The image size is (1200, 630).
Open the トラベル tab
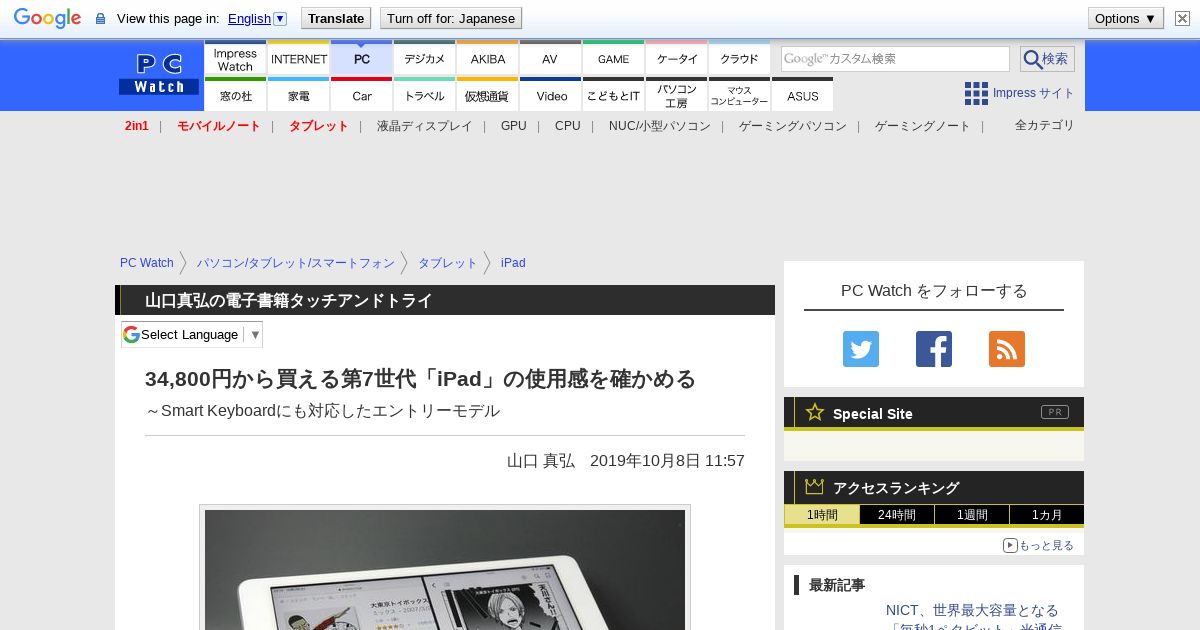pos(425,95)
